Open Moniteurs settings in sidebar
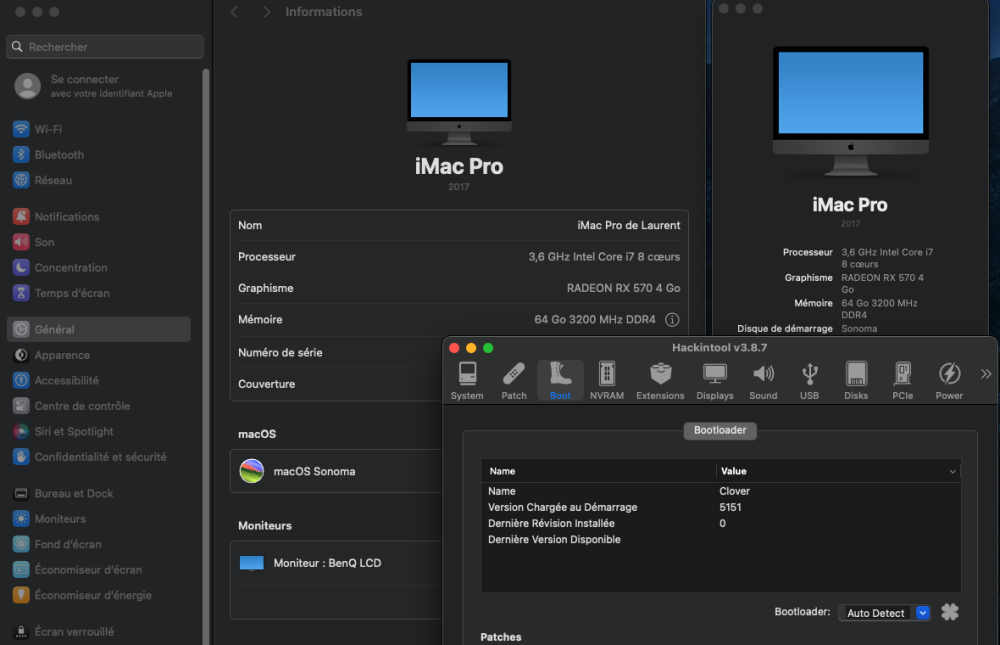Screen dimensions: 1000x645 coord(99,519)
